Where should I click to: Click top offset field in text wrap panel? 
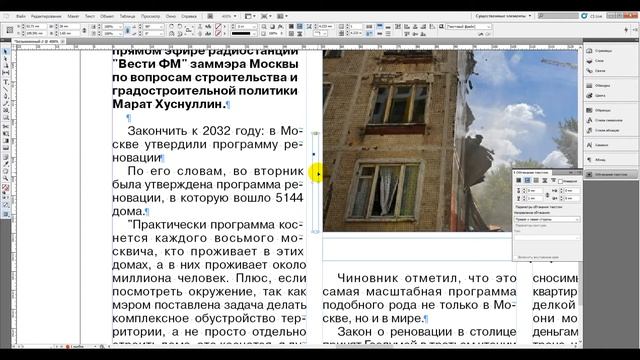coord(535,191)
